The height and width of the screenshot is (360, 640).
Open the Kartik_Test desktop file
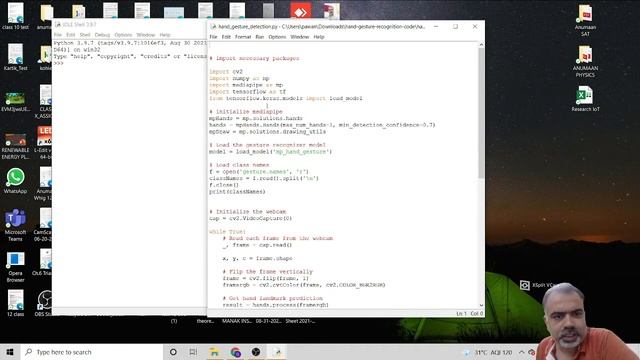pos(16,57)
